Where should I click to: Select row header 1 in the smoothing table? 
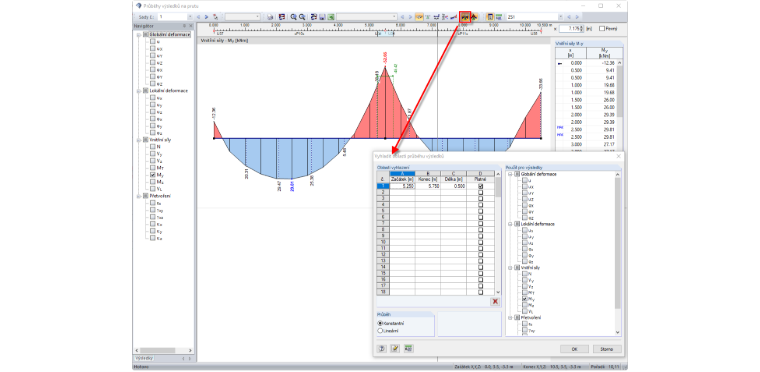(383, 186)
